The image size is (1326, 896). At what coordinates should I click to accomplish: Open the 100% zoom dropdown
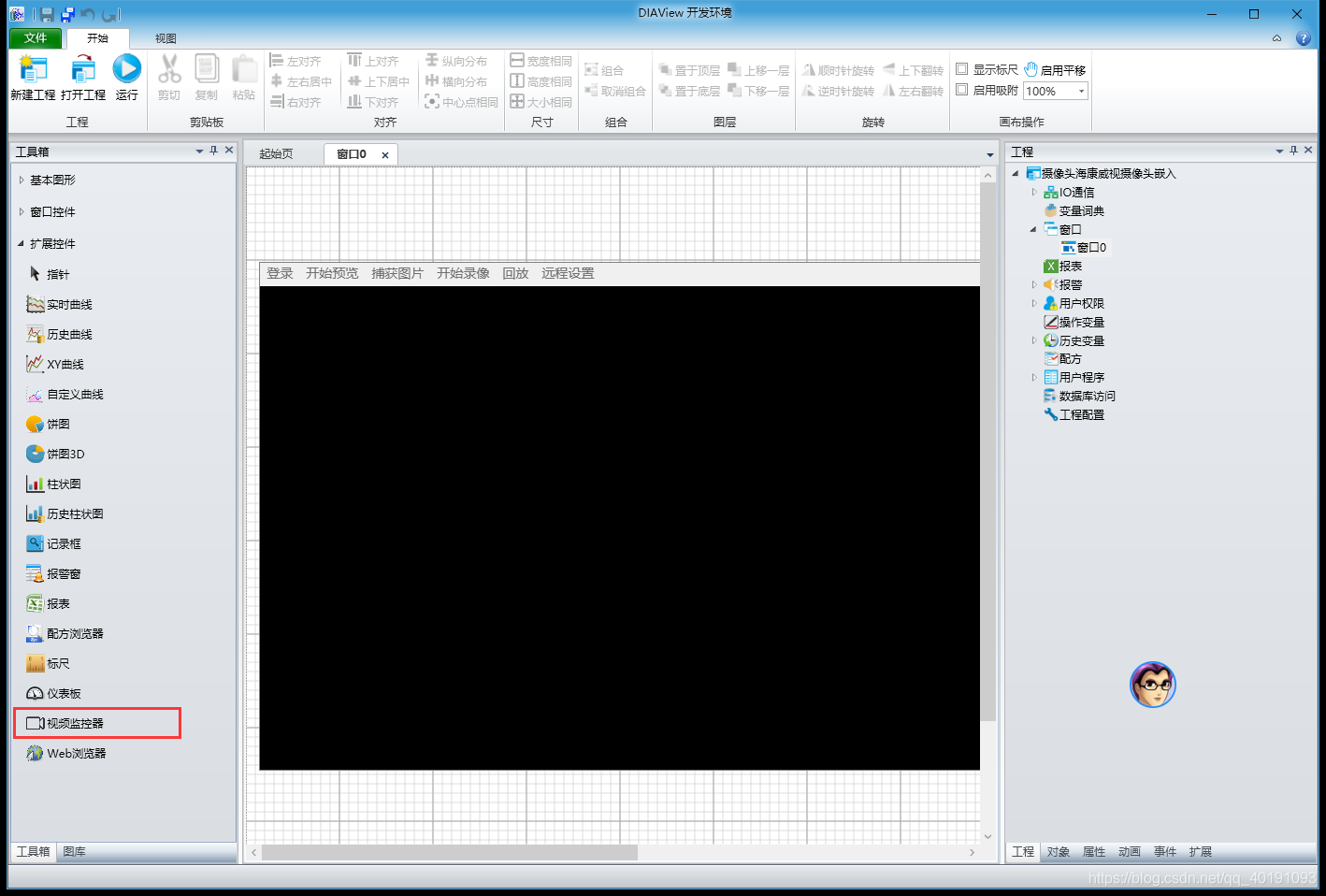click(1082, 91)
